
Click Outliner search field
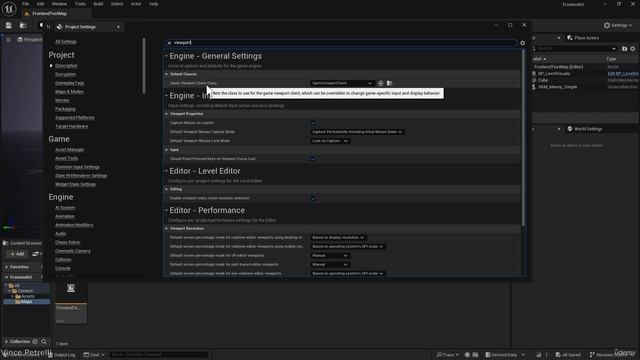click(576, 49)
